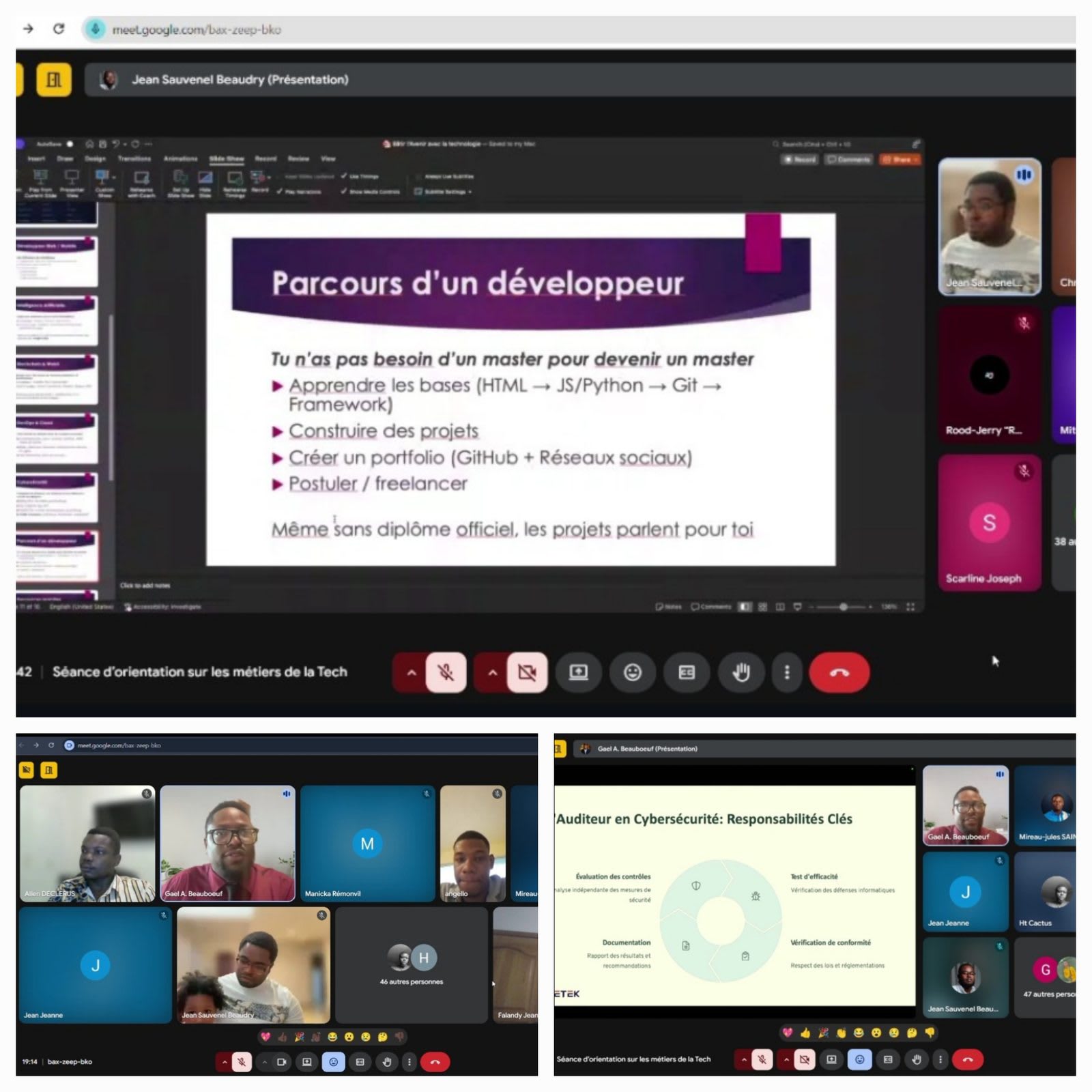This screenshot has height=1092, width=1092.
Task: Turn off camera in bottom-left Meet window
Action: point(281,1062)
